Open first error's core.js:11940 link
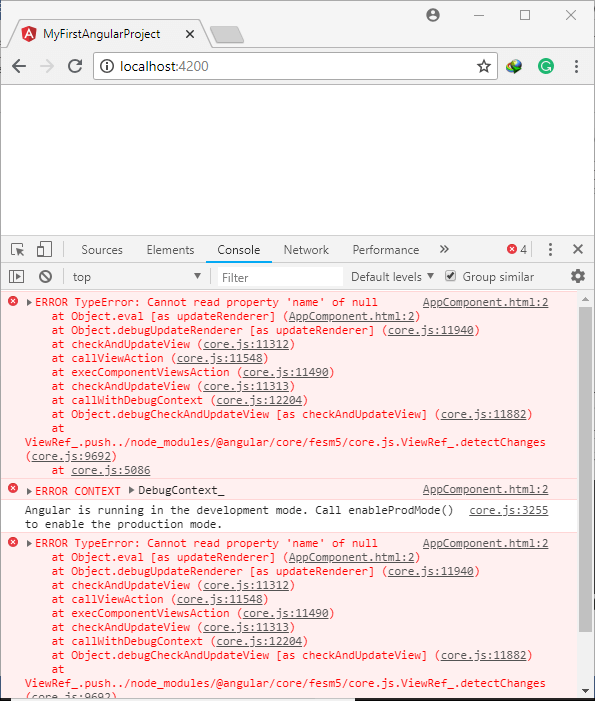 click(430, 330)
